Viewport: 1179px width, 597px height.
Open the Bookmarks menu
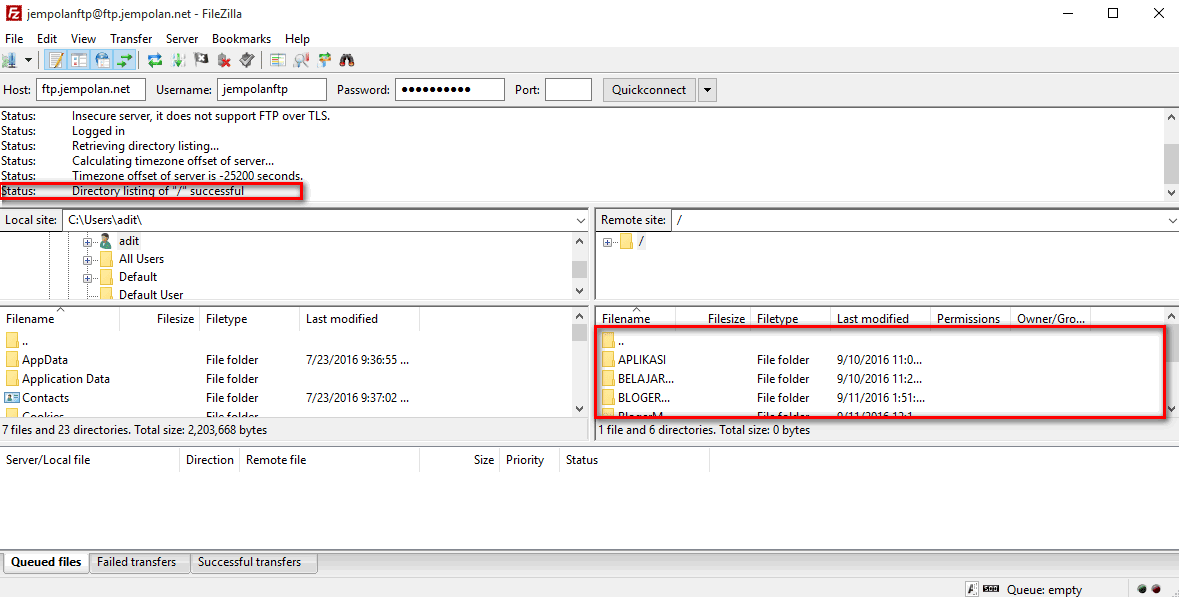coord(241,38)
